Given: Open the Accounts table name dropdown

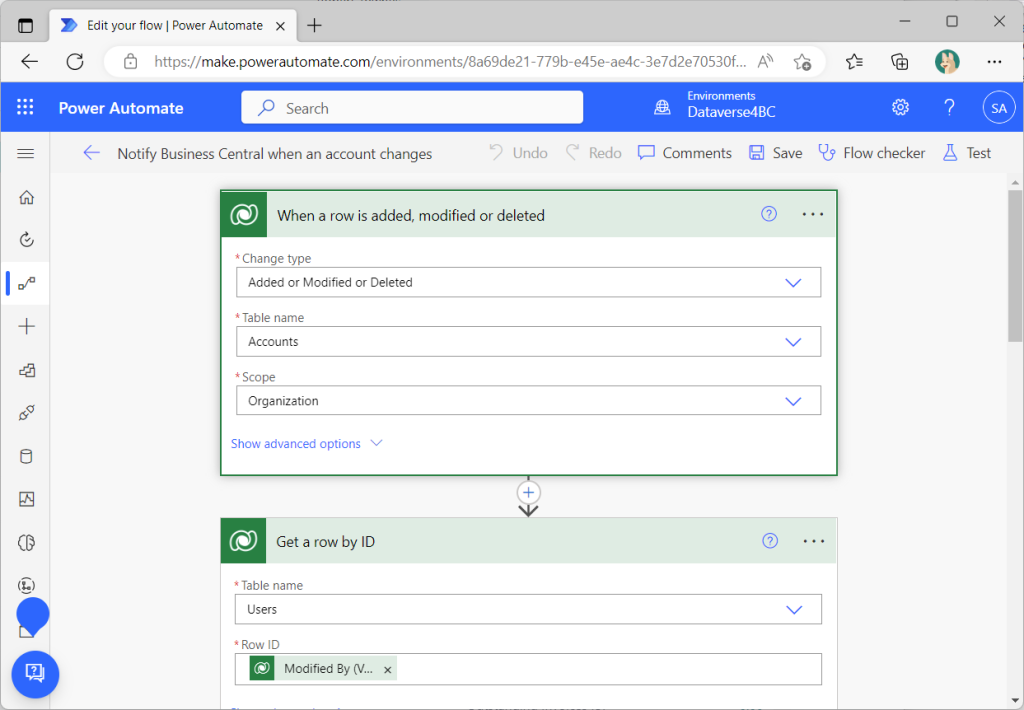Looking at the screenshot, I should coord(528,342).
